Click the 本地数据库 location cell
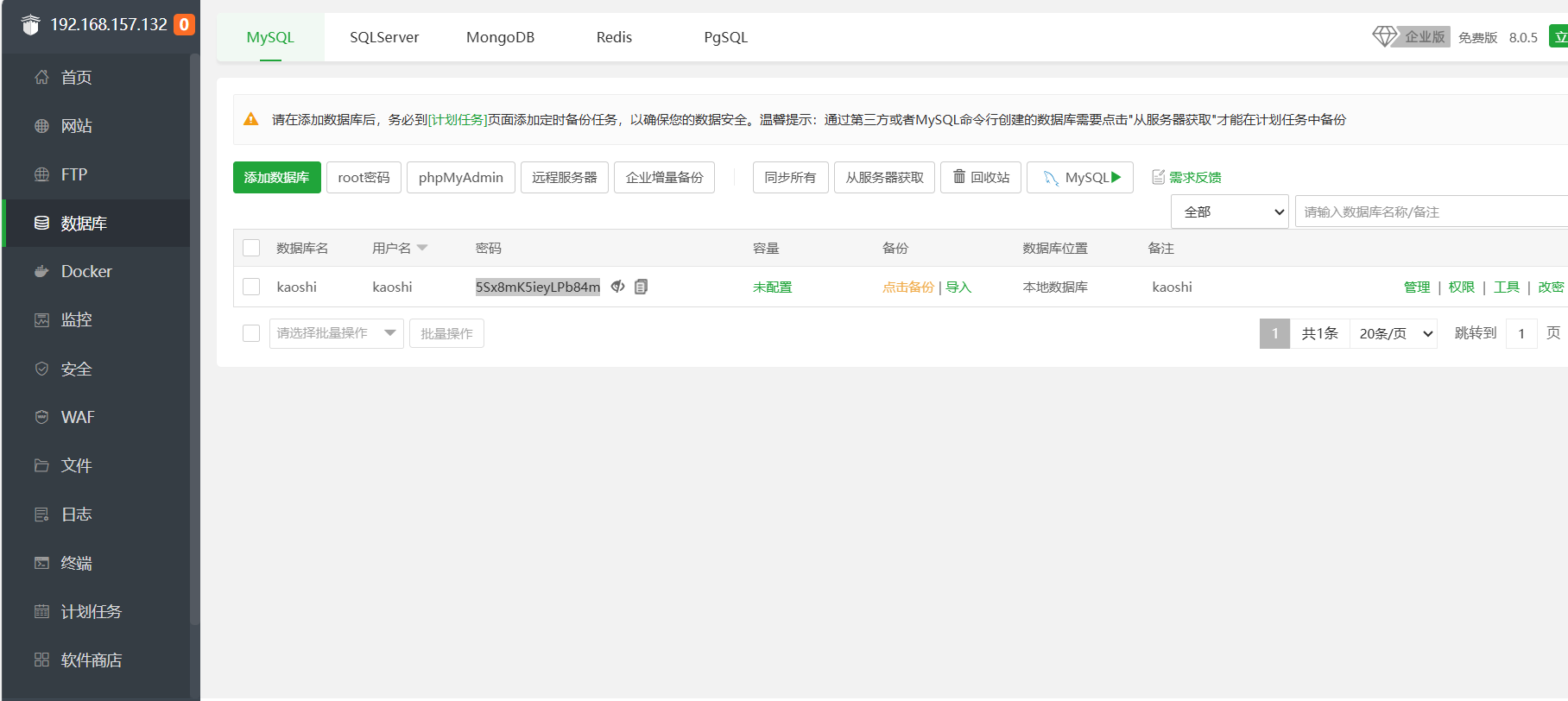Viewport: 1568px width, 701px height. click(1055, 287)
